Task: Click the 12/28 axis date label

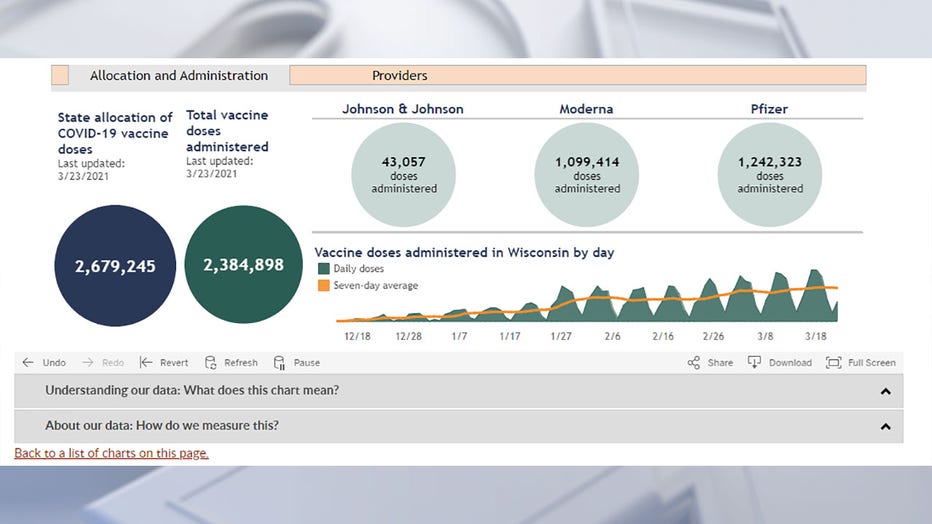Action: [x=408, y=336]
